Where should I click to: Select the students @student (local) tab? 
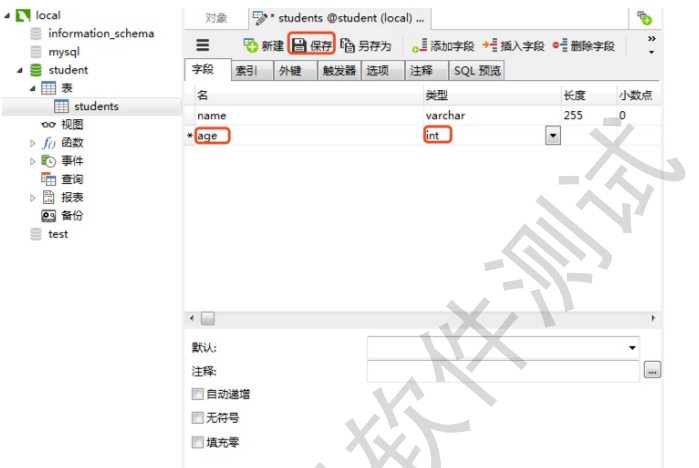(x=339, y=18)
